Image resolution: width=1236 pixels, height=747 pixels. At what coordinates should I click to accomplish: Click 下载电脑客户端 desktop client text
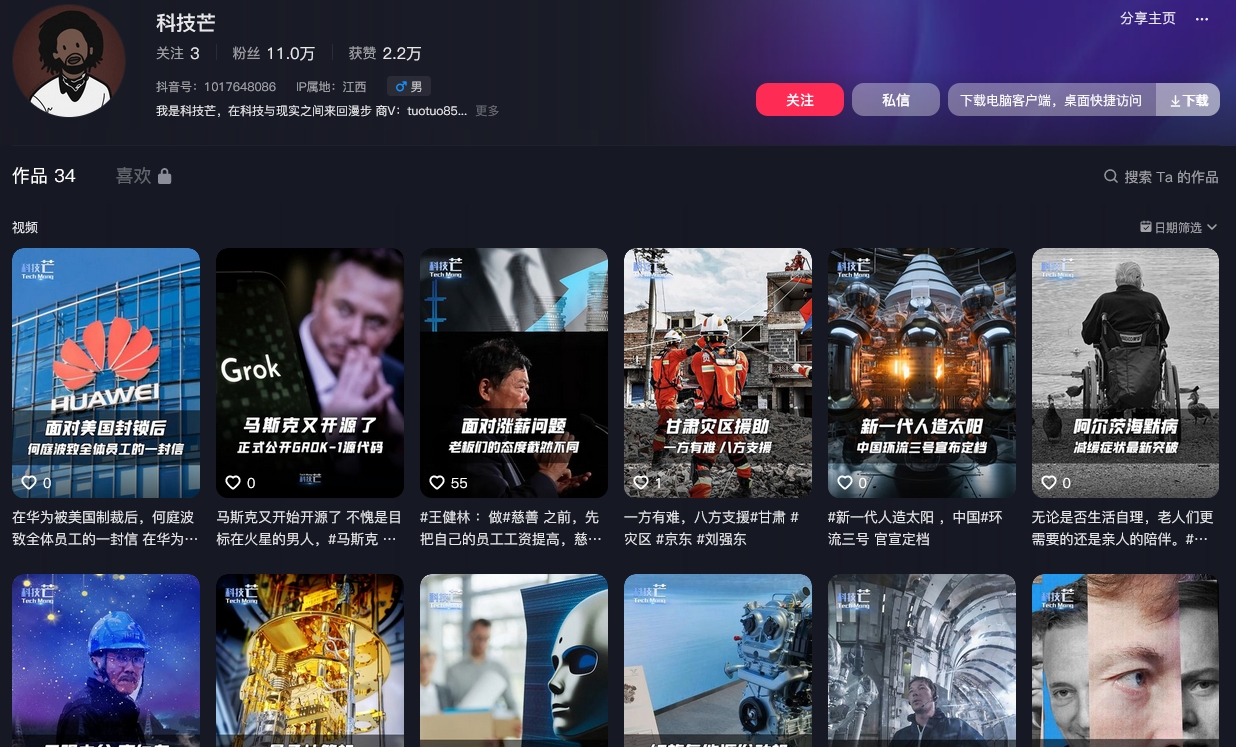[x=1051, y=100]
